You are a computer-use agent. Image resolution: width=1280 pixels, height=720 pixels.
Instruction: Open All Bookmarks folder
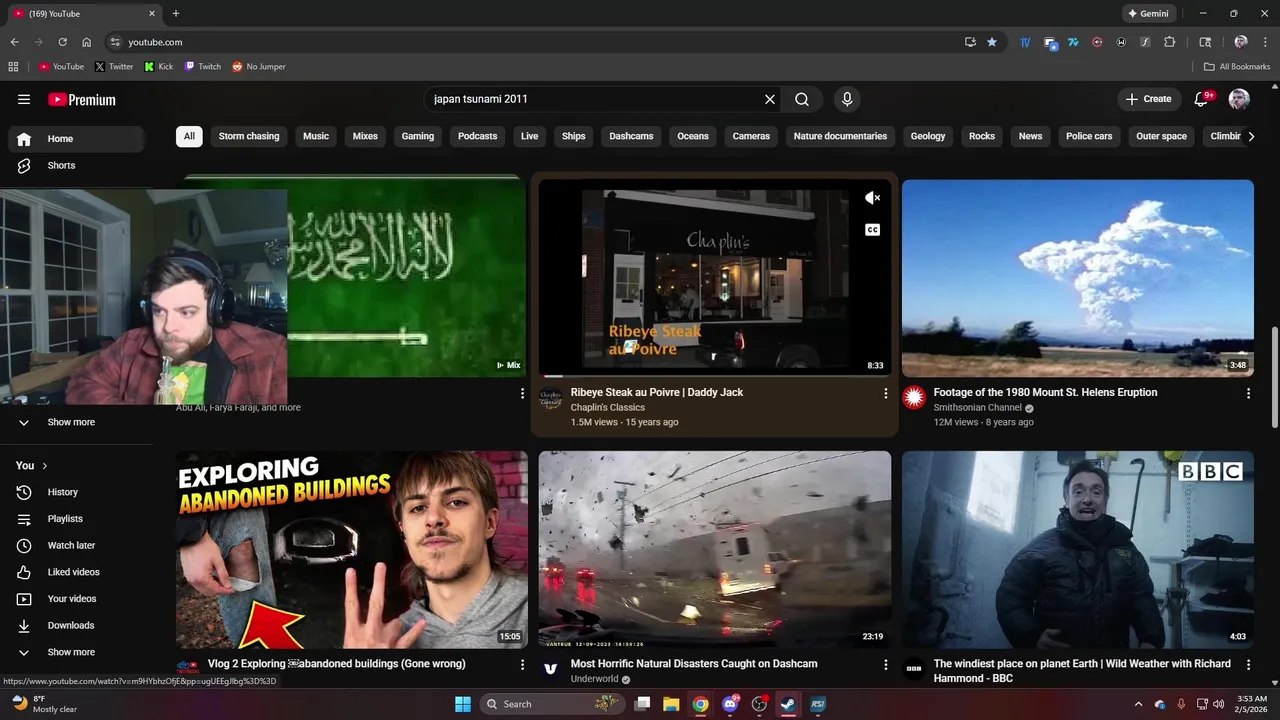[x=1237, y=67]
